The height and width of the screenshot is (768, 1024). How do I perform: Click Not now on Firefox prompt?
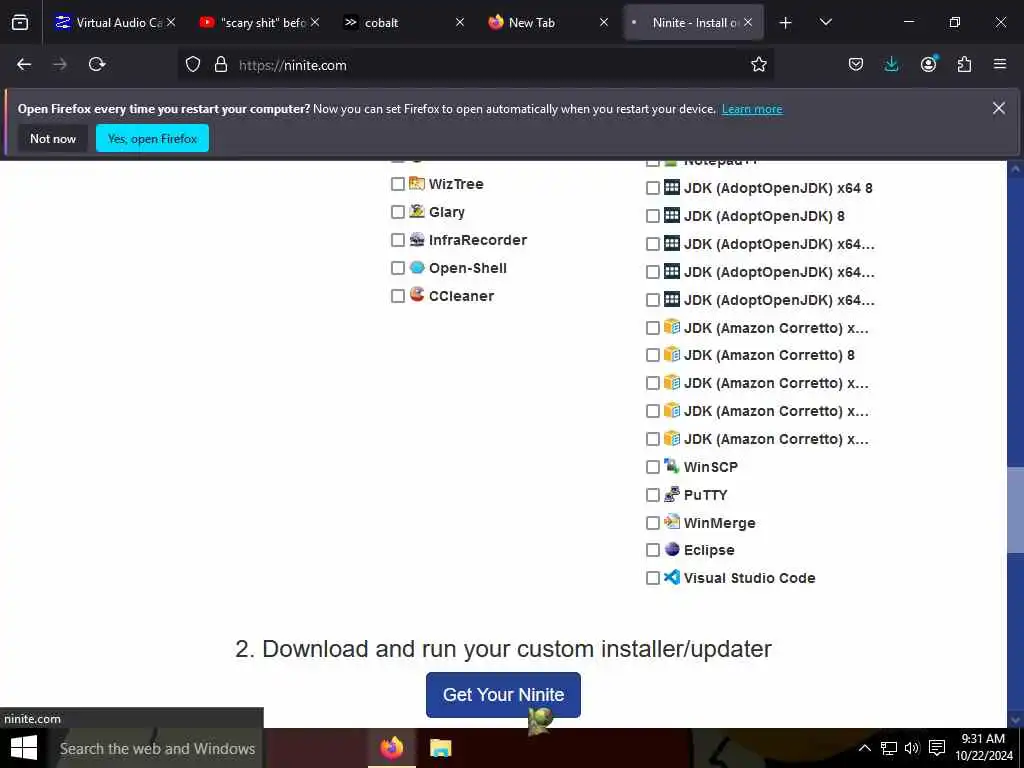[x=53, y=138]
